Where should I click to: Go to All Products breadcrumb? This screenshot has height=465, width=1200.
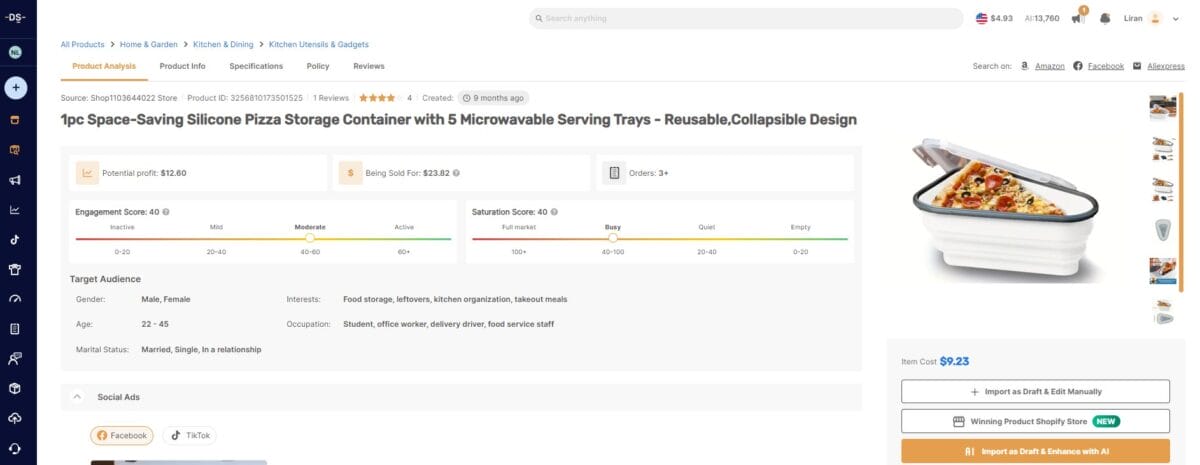pos(82,44)
